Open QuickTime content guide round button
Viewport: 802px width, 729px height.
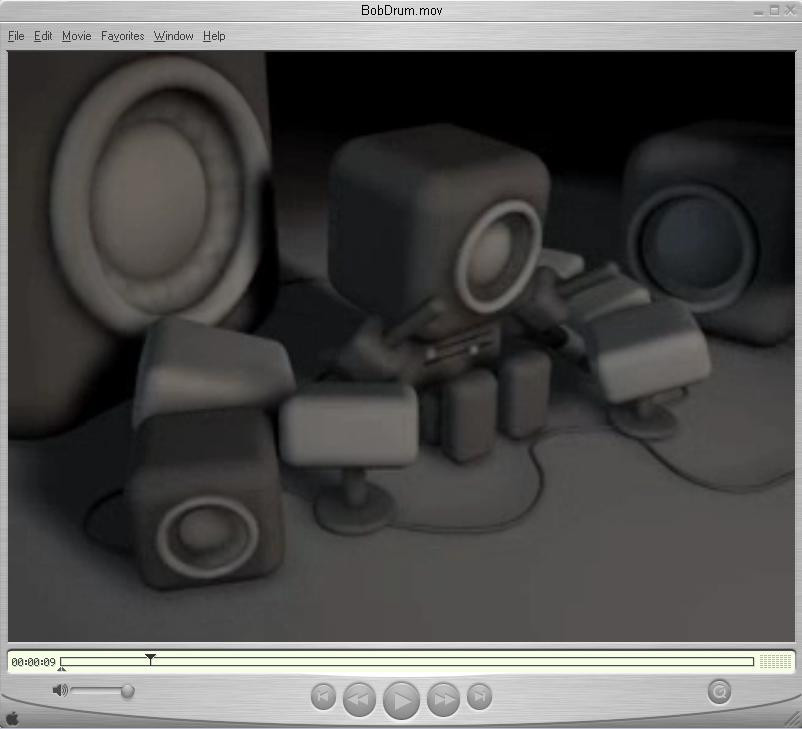pos(719,692)
